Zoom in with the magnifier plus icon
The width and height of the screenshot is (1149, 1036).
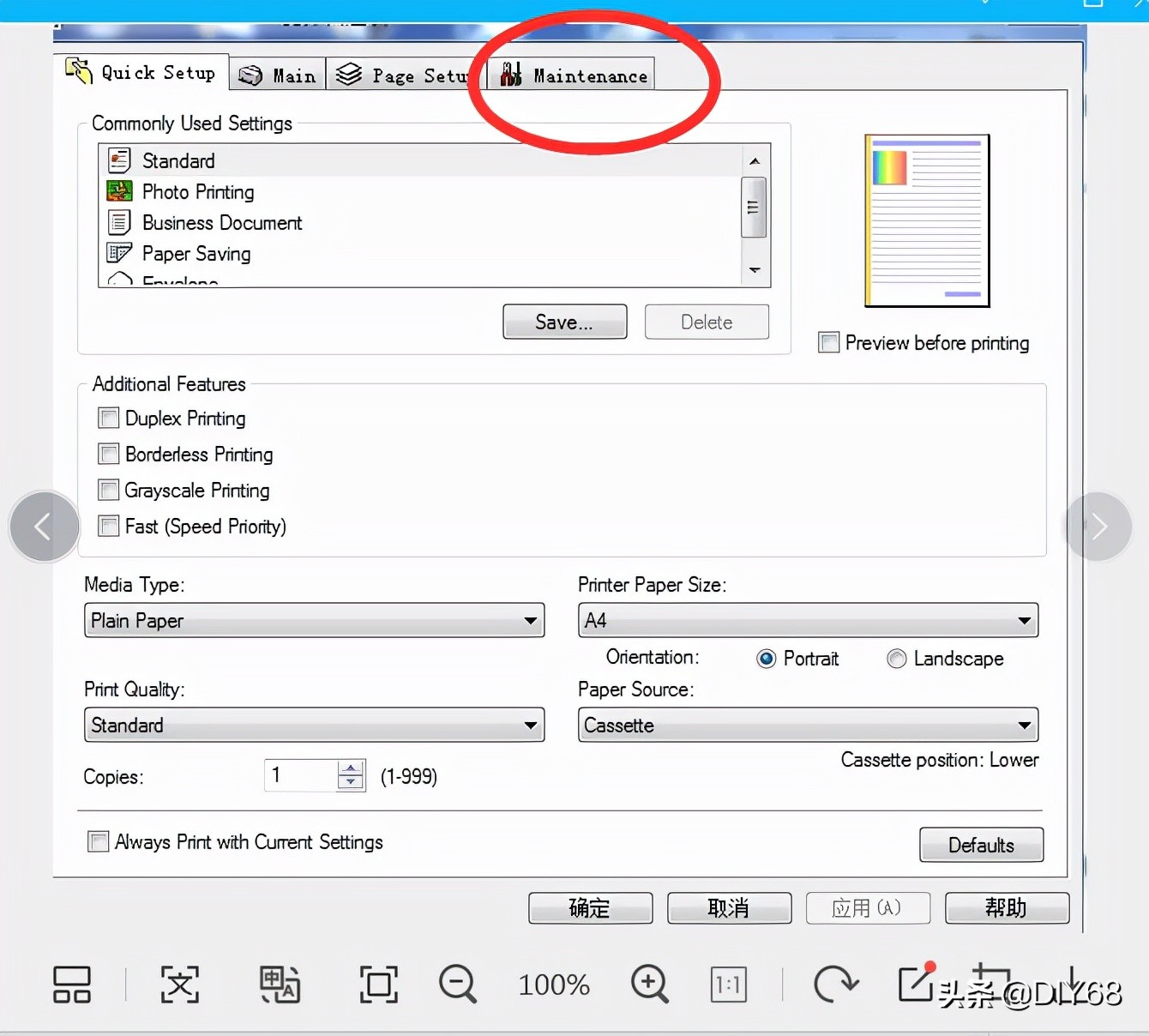coord(650,985)
